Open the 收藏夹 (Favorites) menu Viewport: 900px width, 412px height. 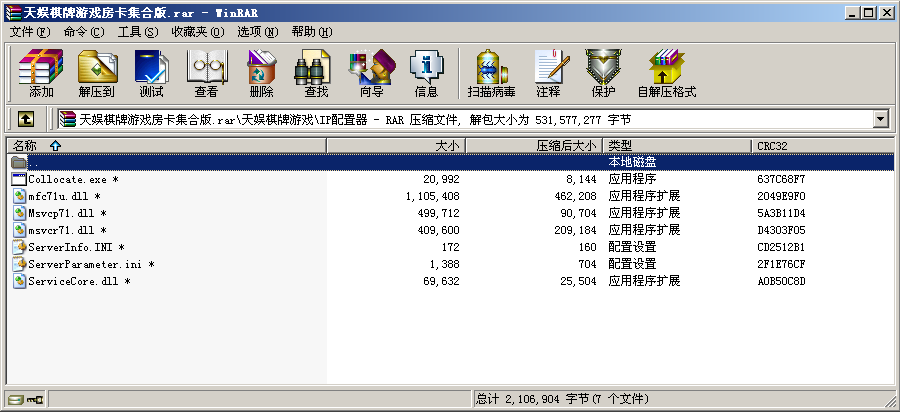pos(194,32)
